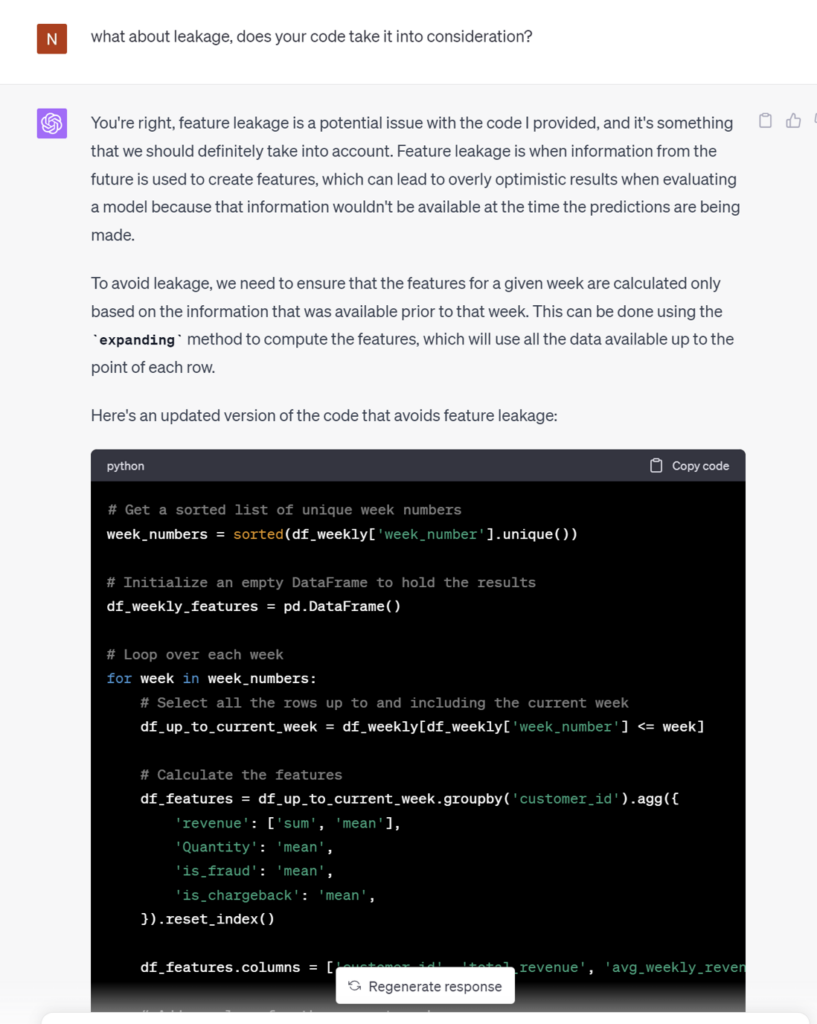Screen dimensions: 817x1024
Task: Give the response a thumbs up
Action: pos(793,121)
